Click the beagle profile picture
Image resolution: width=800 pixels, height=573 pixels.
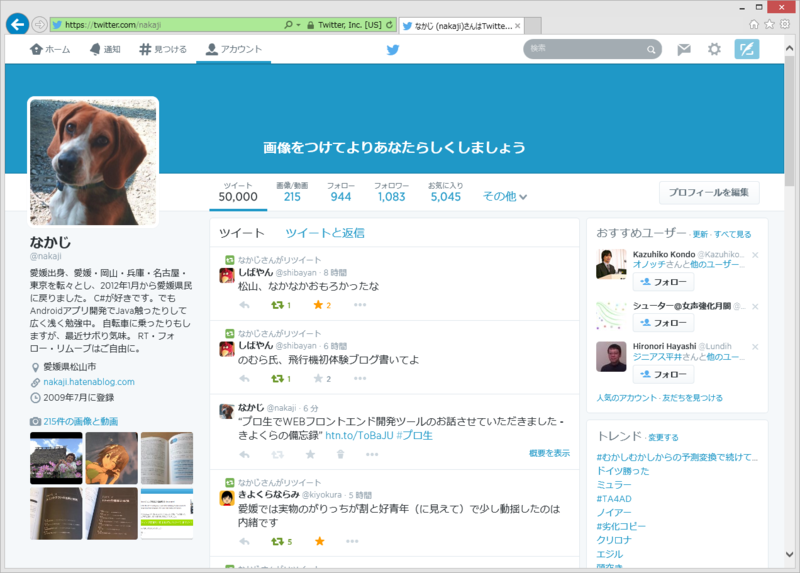[x=93, y=161]
